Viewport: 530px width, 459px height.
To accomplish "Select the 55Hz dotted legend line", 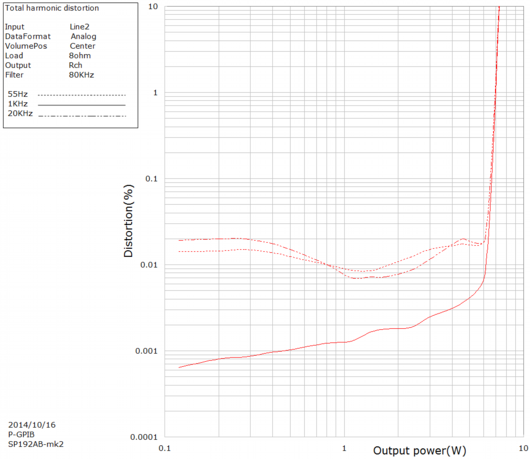I will tap(82, 95).
